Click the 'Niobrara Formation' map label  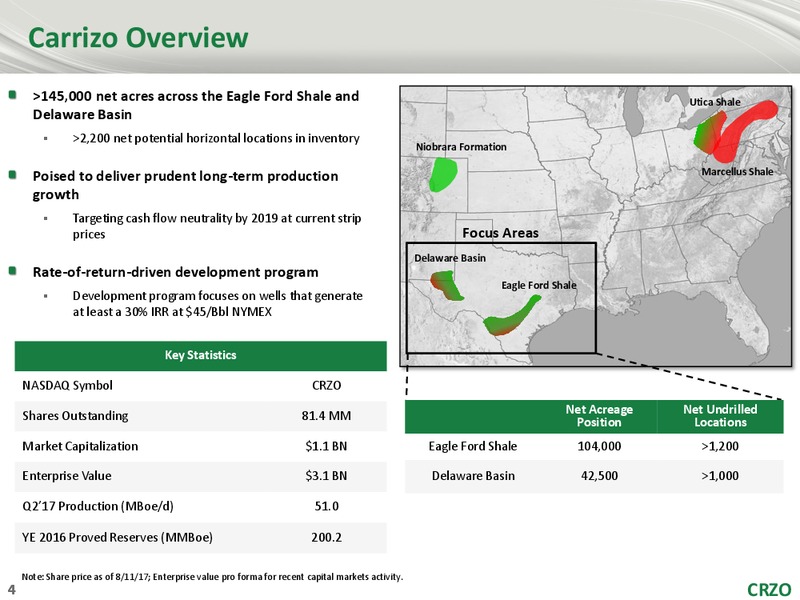pyautogui.click(x=461, y=147)
